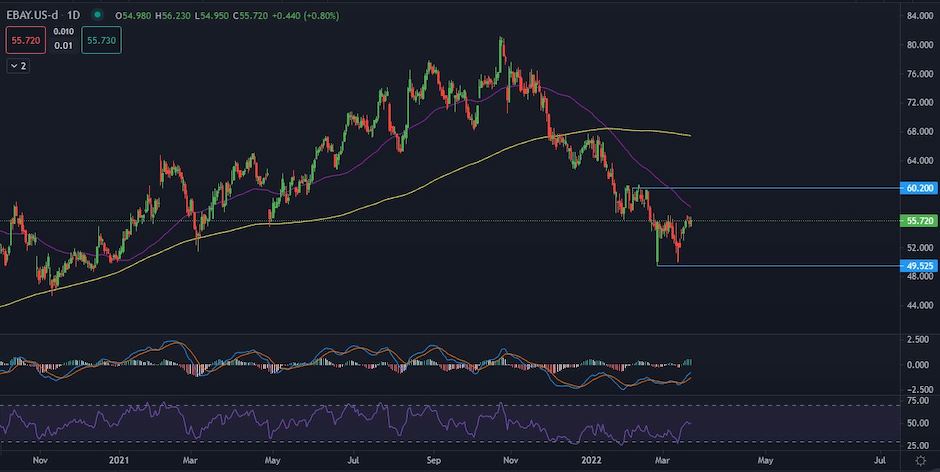Click the 80.000 price axis label

coord(920,44)
